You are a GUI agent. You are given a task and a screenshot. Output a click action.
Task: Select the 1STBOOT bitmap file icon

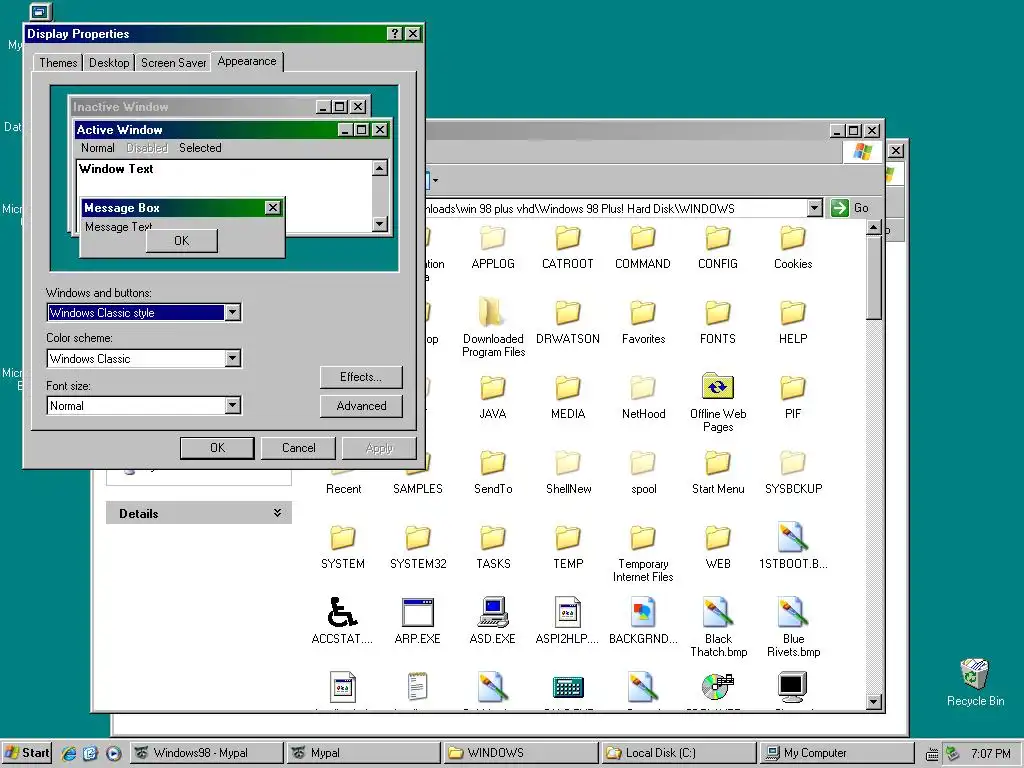point(793,537)
